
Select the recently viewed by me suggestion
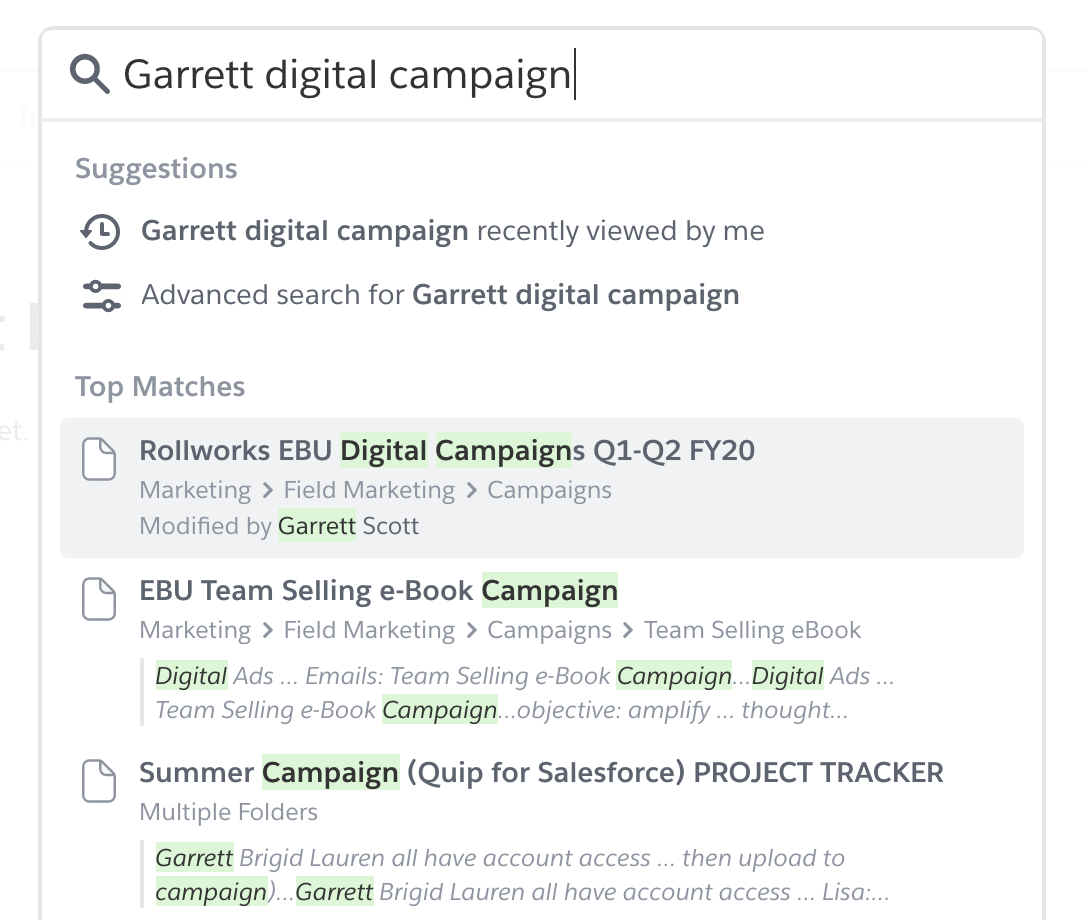tap(453, 231)
